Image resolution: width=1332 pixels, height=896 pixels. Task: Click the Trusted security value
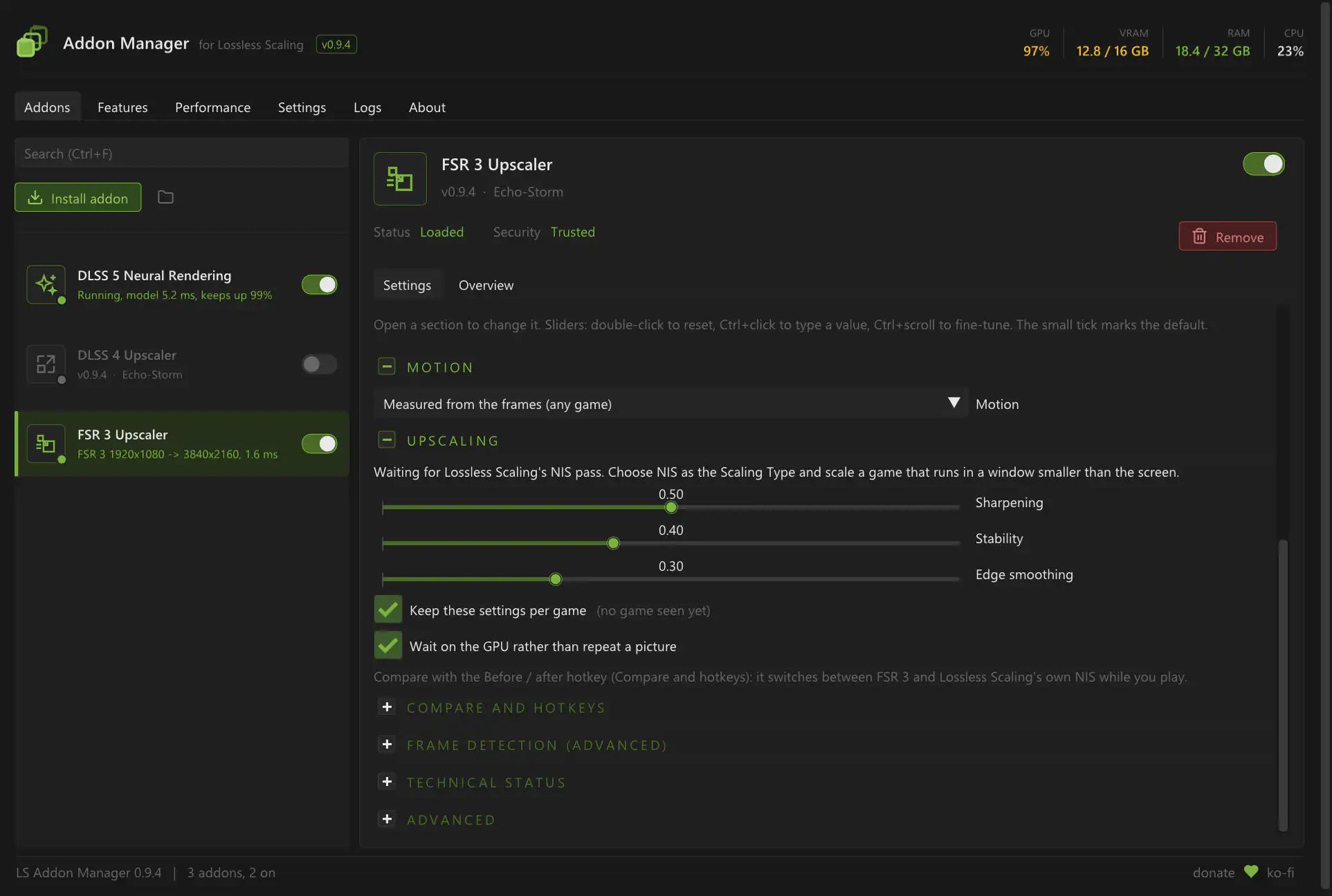tap(572, 232)
